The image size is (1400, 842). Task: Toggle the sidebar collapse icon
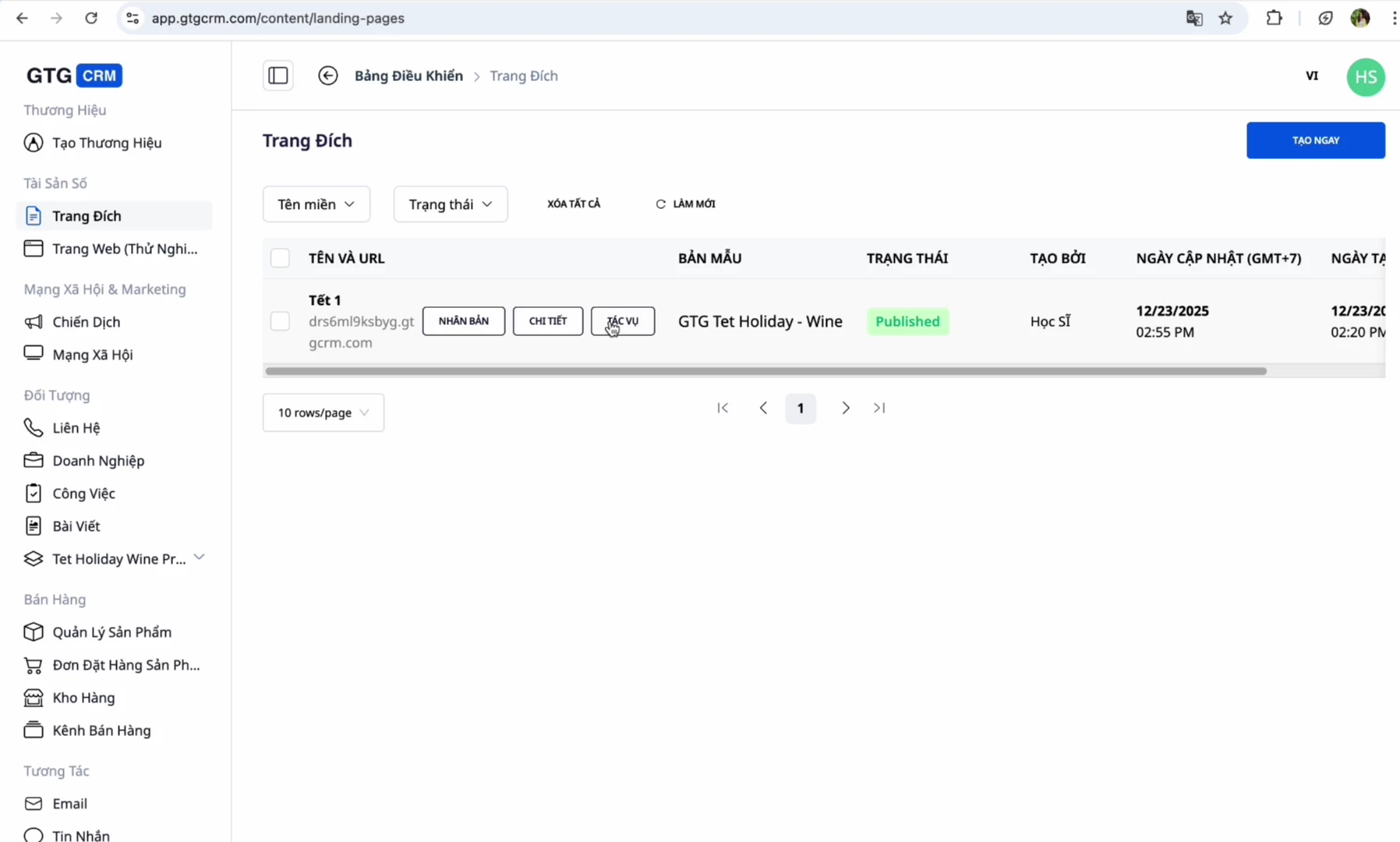click(278, 76)
